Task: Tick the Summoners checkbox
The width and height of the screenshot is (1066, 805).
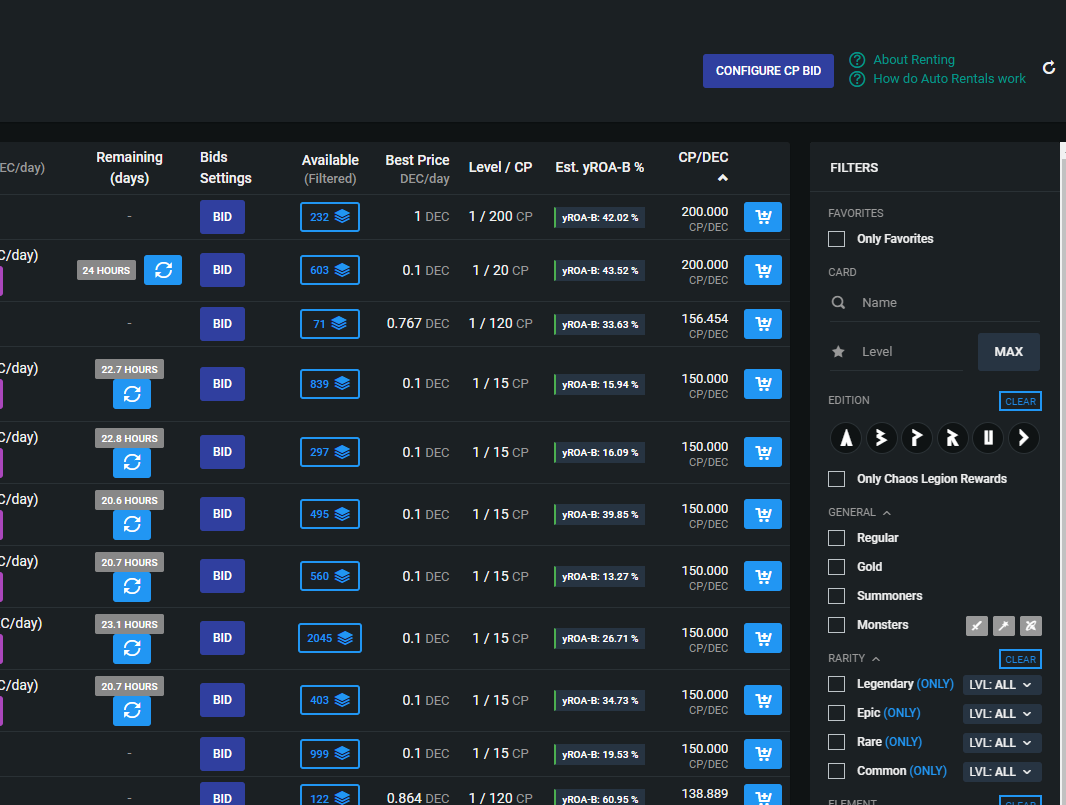Action: tap(837, 596)
